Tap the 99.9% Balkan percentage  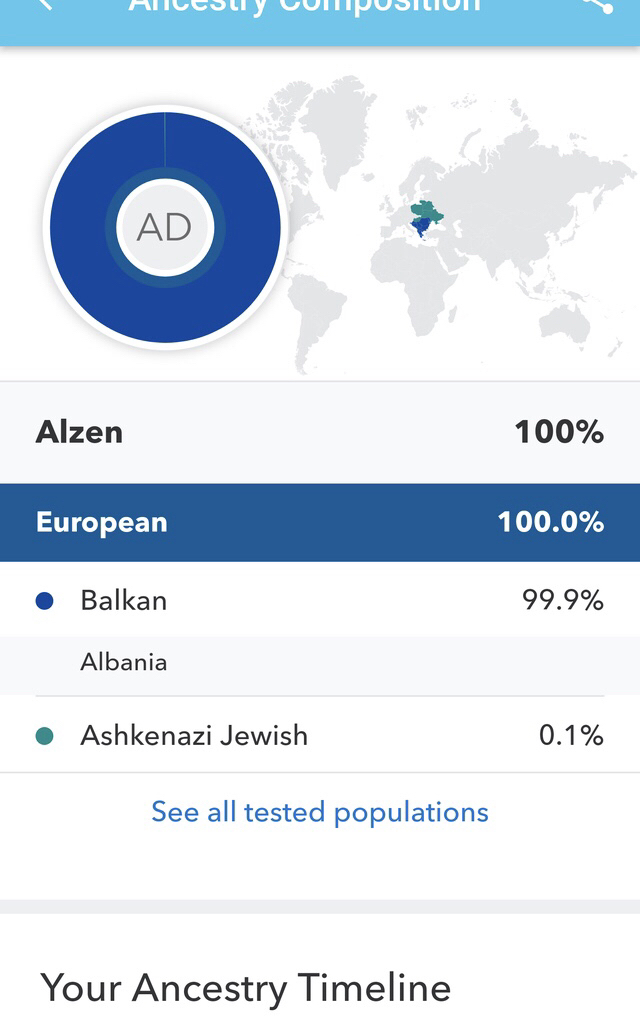[563, 600]
